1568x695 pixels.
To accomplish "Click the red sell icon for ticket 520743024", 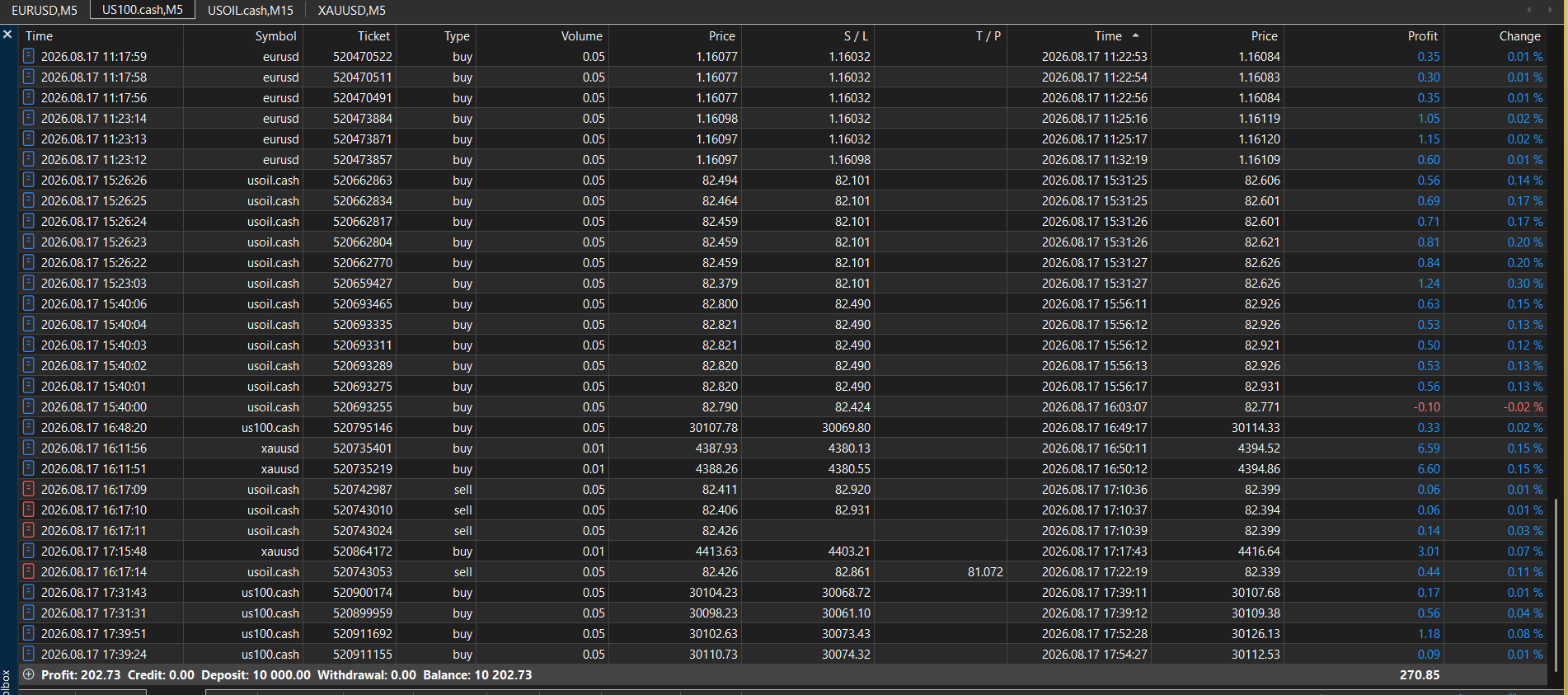I will [29, 530].
